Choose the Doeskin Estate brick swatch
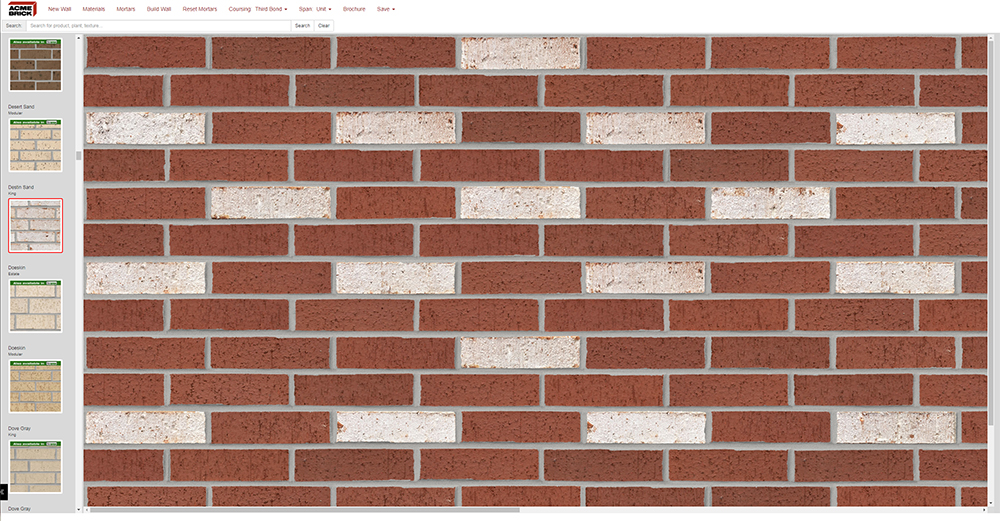This screenshot has width=1000, height=521. [x=35, y=306]
